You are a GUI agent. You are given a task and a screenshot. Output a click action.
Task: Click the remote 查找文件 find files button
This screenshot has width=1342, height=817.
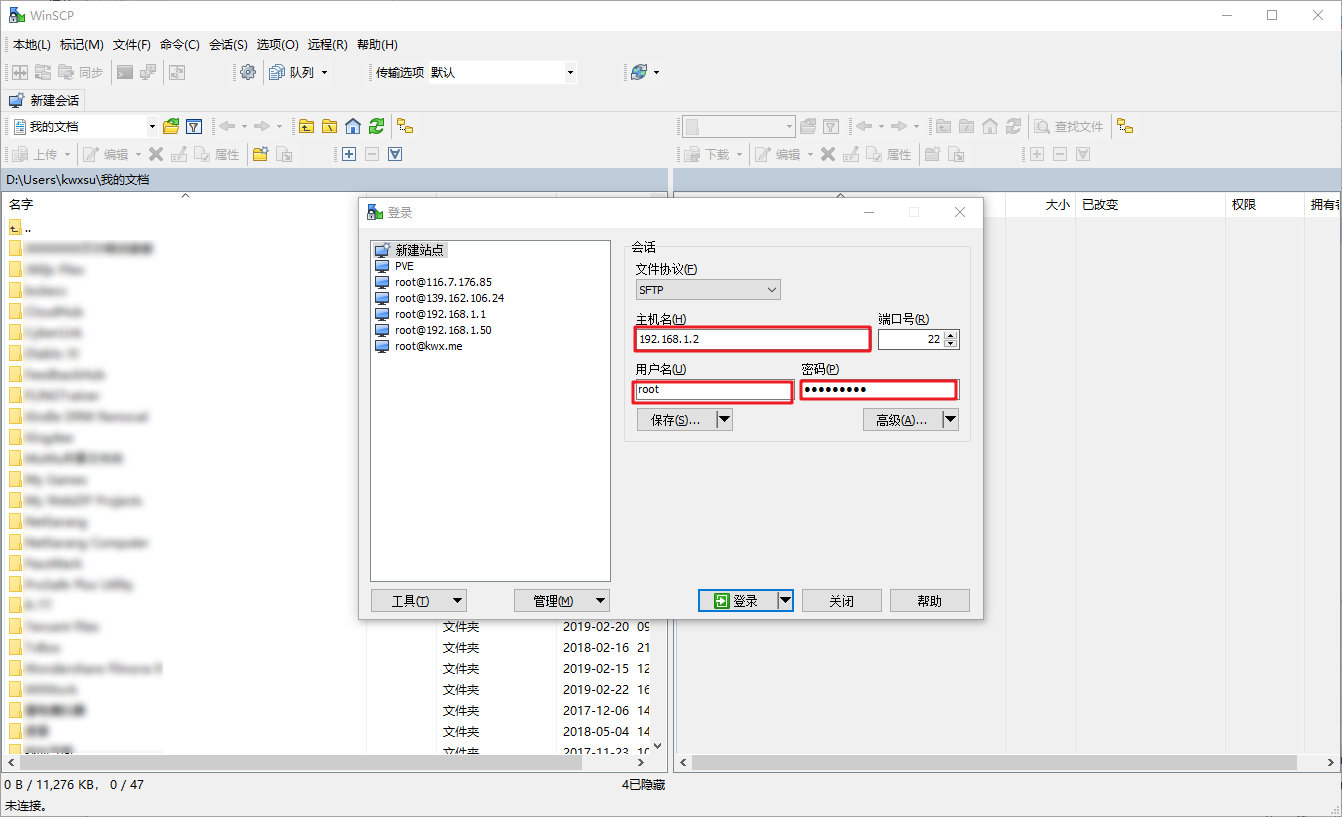[x=1069, y=126]
